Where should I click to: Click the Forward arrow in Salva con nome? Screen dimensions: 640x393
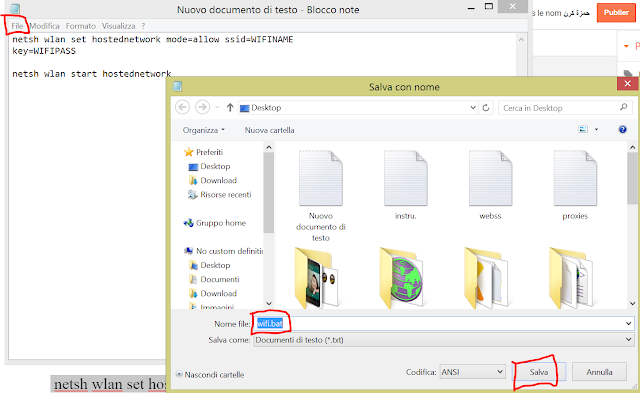click(202, 107)
